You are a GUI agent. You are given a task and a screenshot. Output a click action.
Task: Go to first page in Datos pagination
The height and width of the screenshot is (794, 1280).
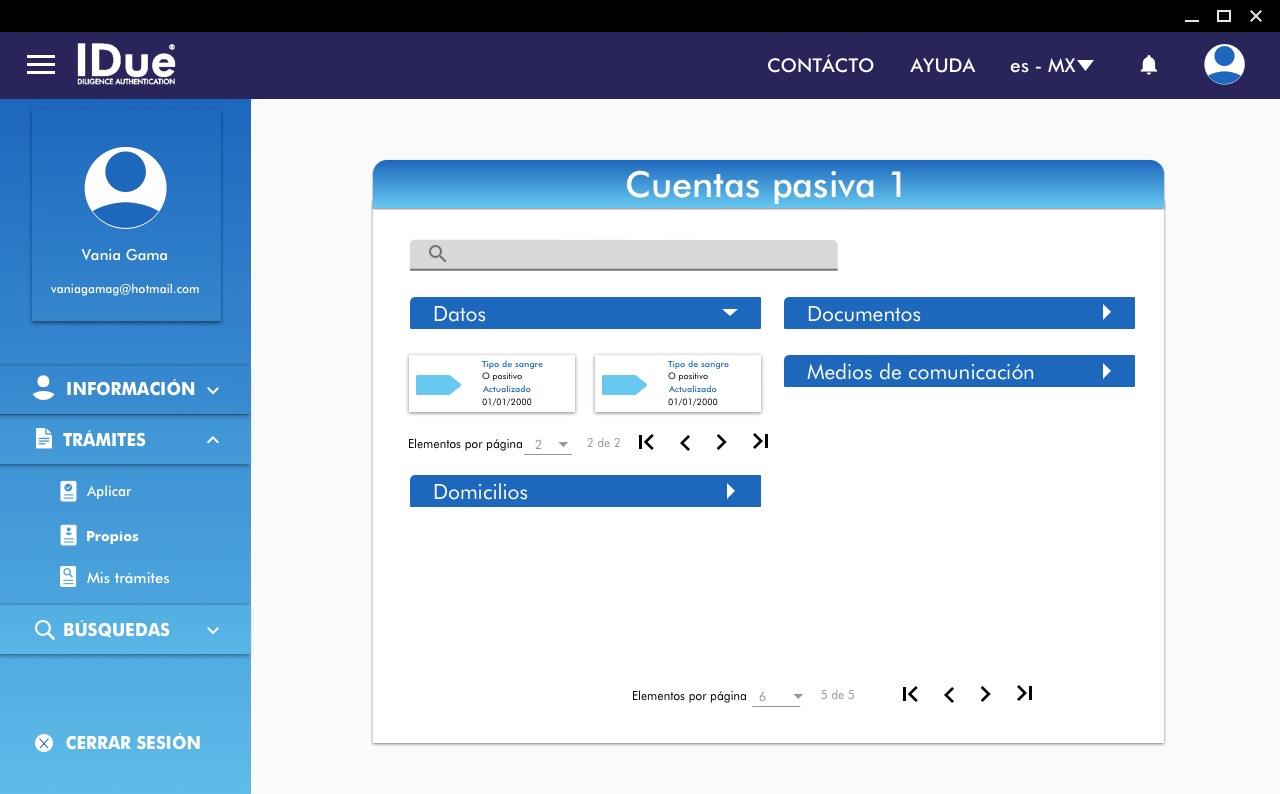coord(646,442)
